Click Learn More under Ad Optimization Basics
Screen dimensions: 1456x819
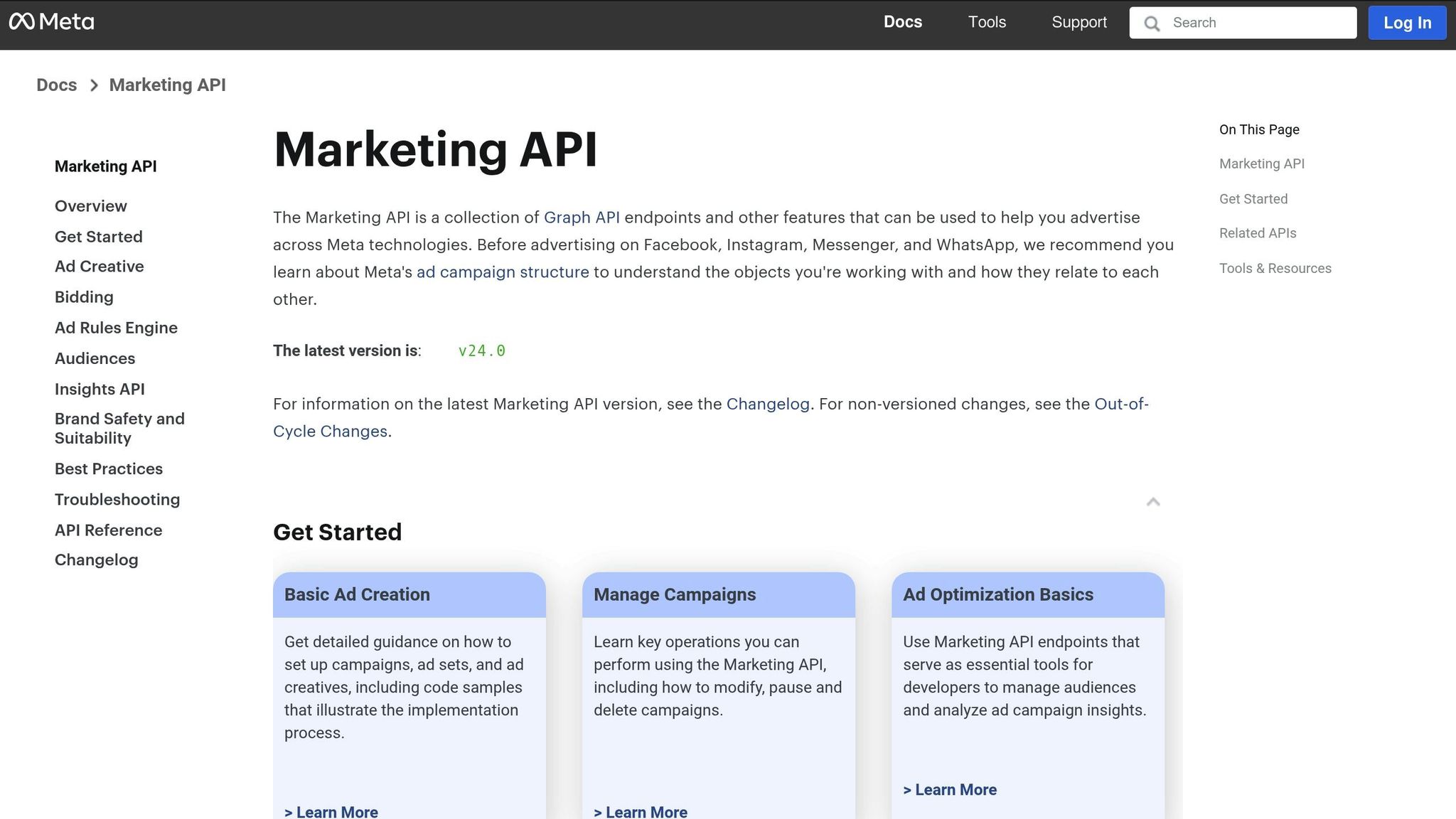(x=950, y=789)
